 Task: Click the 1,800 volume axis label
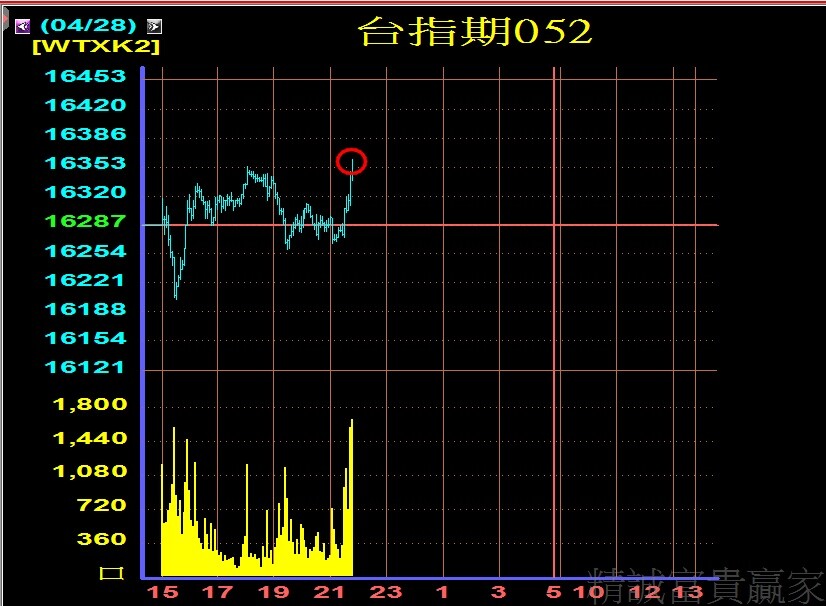(x=90, y=404)
